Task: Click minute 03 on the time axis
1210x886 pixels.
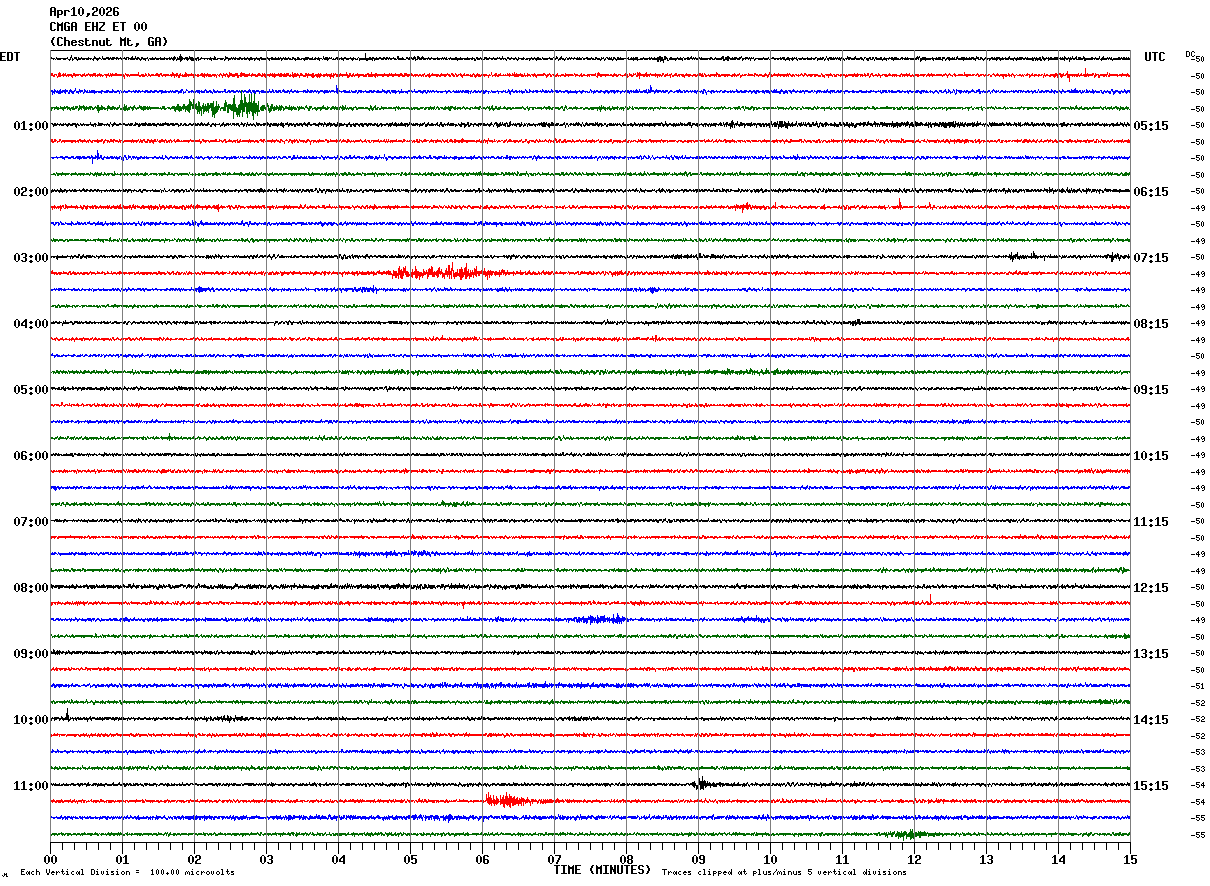Action: coord(266,859)
